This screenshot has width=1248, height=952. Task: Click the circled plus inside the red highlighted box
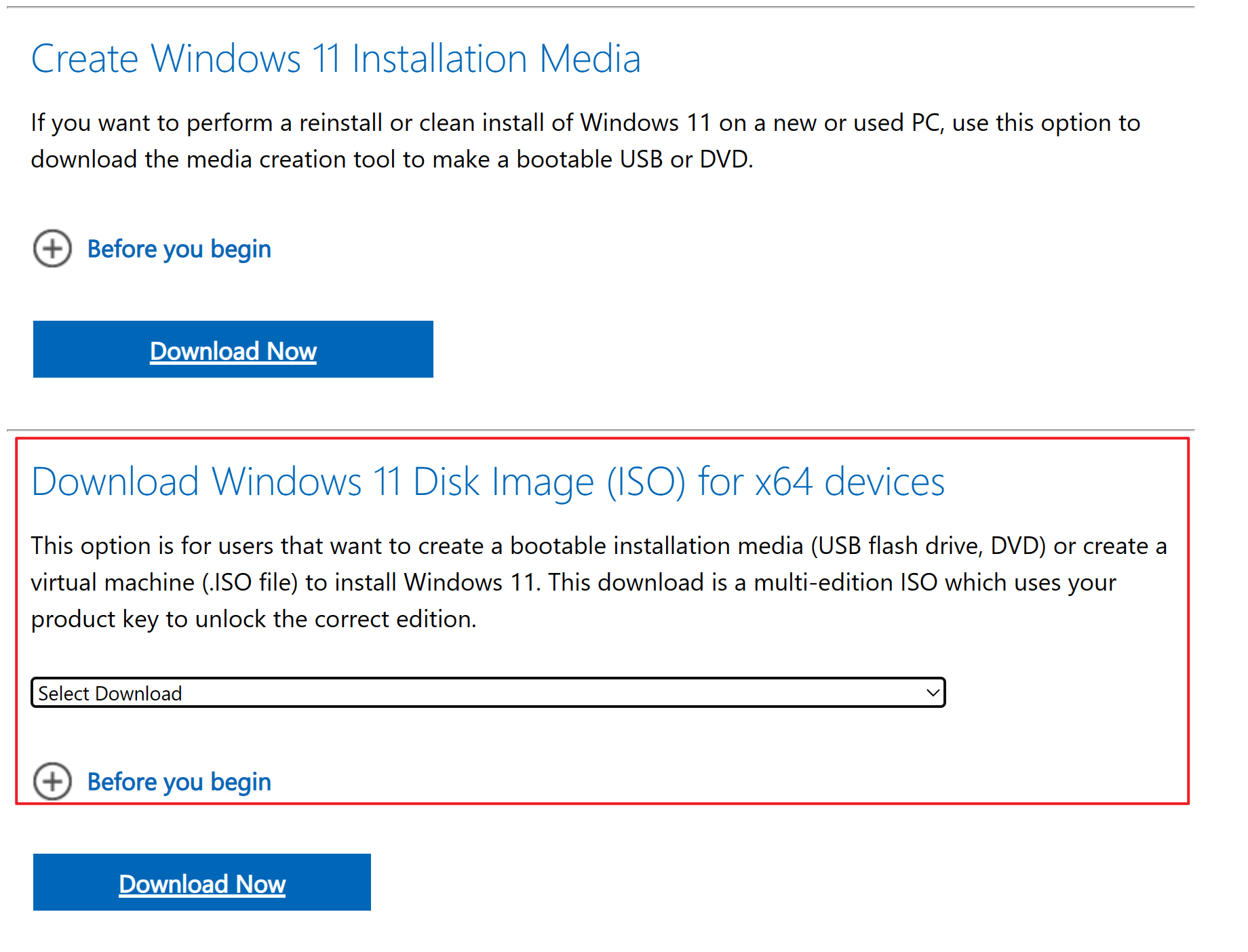[52, 782]
